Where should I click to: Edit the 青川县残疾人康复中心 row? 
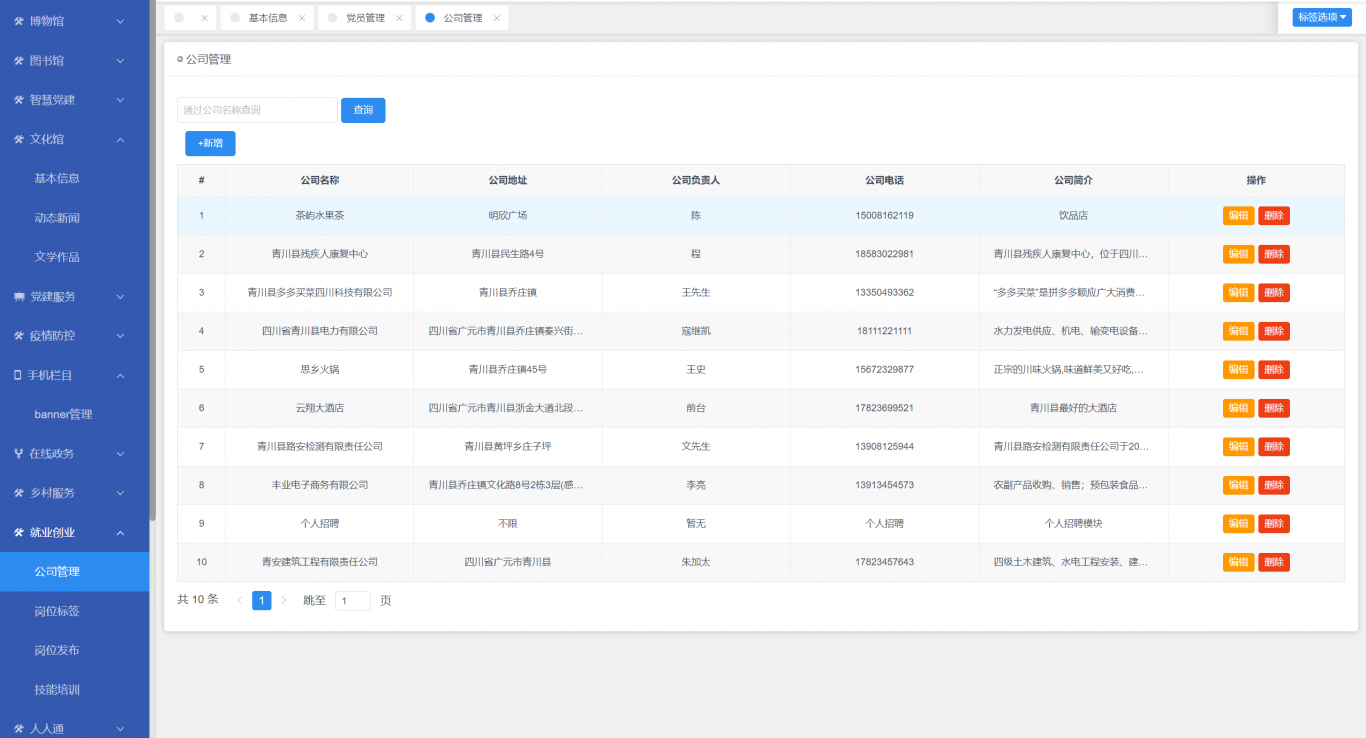pos(1238,254)
